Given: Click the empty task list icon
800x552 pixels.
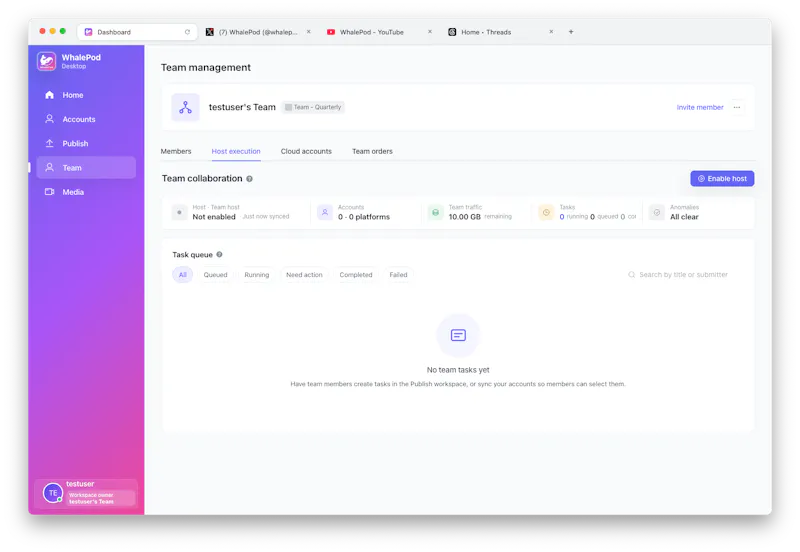Looking at the screenshot, I should pyautogui.click(x=458, y=335).
